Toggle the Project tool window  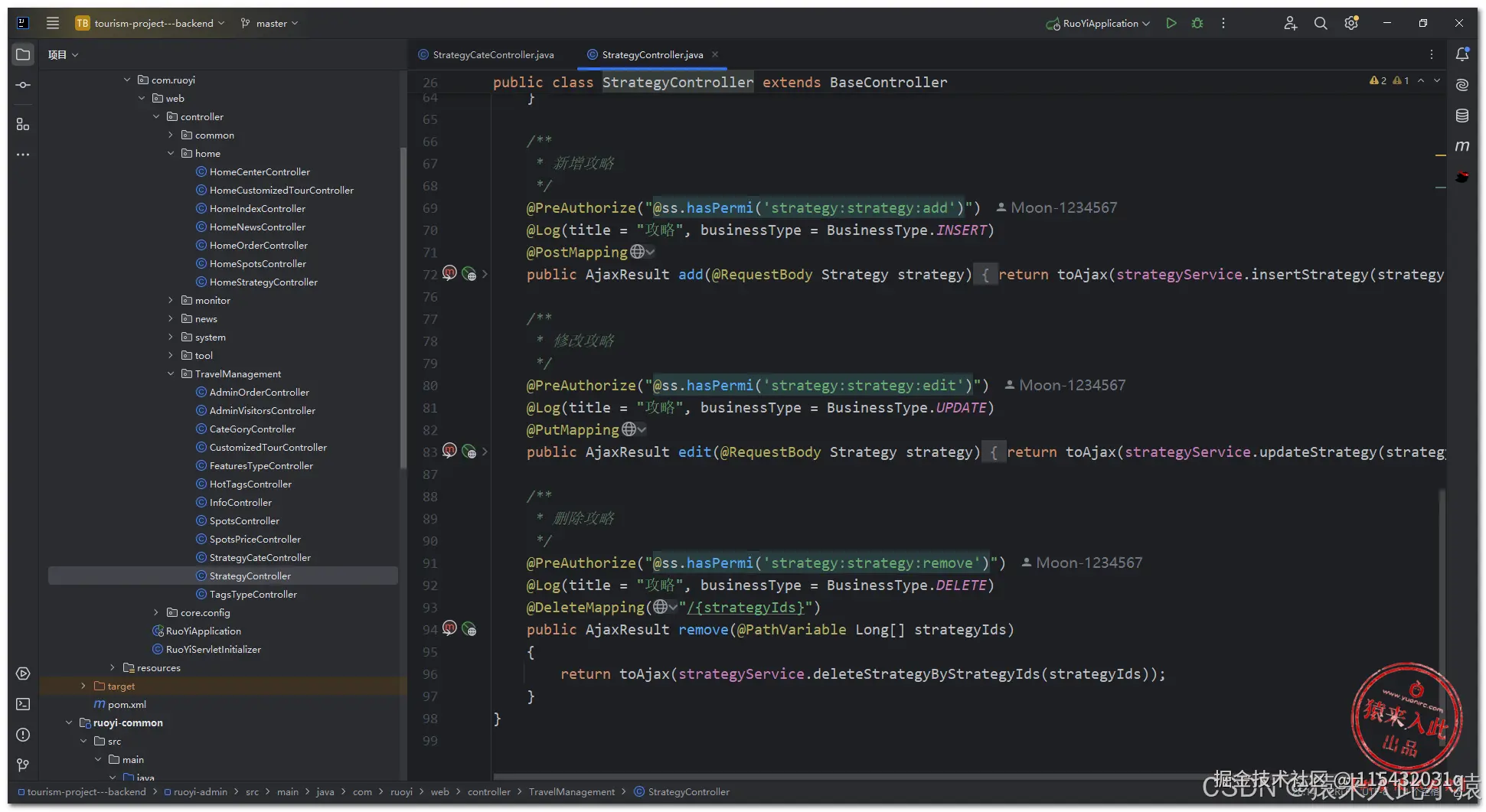click(x=23, y=54)
